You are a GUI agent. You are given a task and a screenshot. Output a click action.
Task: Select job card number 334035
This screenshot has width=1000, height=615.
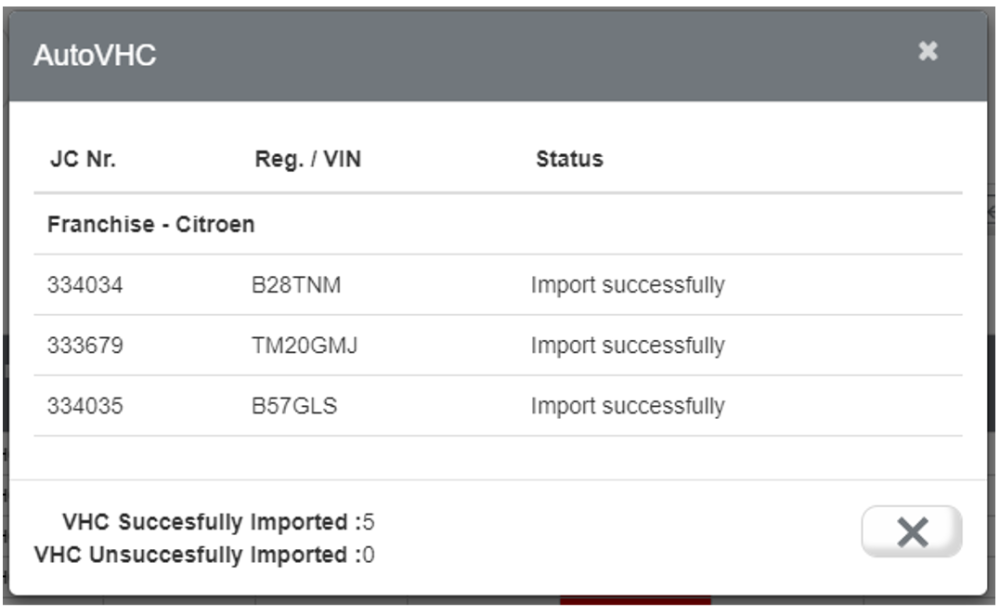85,406
